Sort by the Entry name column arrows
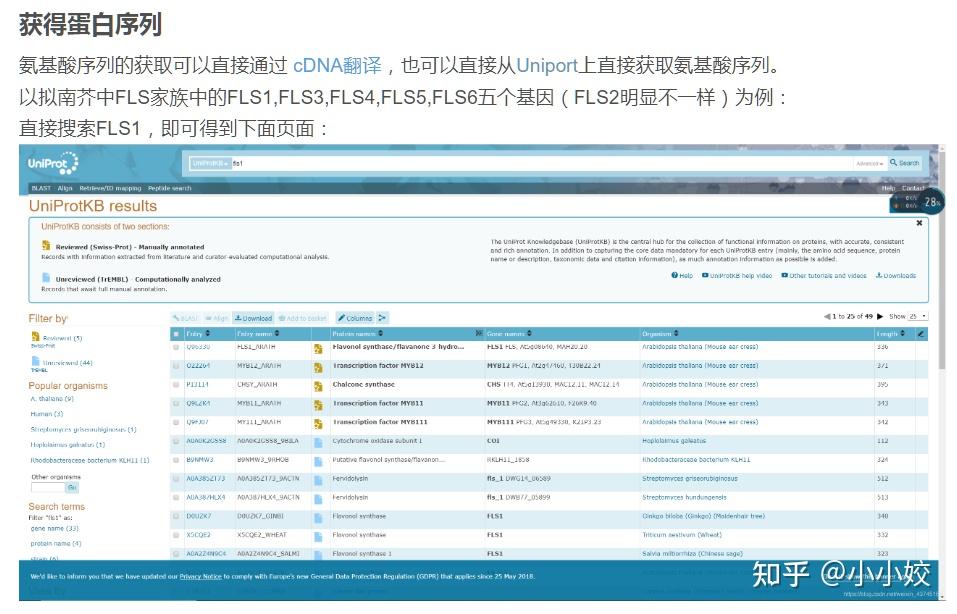Screen dimensions: 957x614 click(x=277, y=334)
